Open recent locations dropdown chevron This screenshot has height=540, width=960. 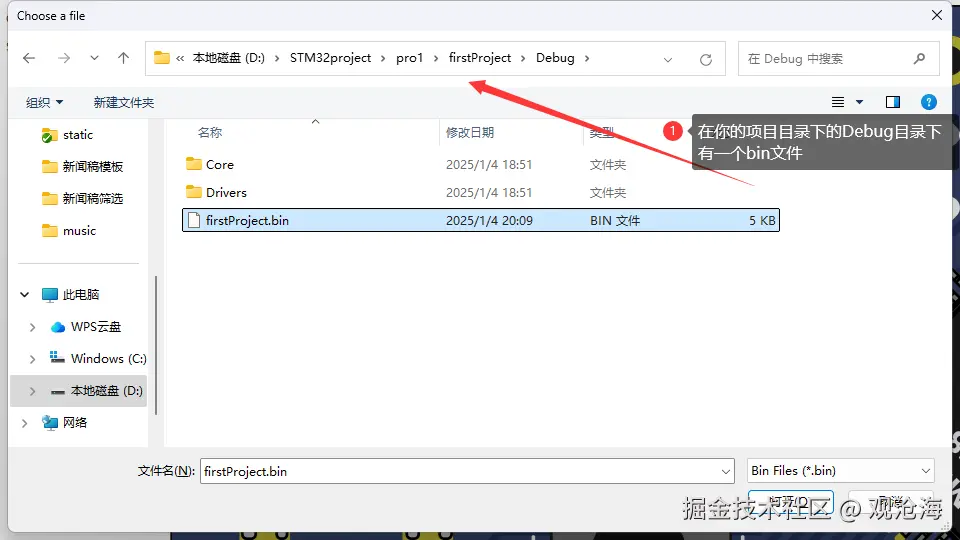pos(94,58)
